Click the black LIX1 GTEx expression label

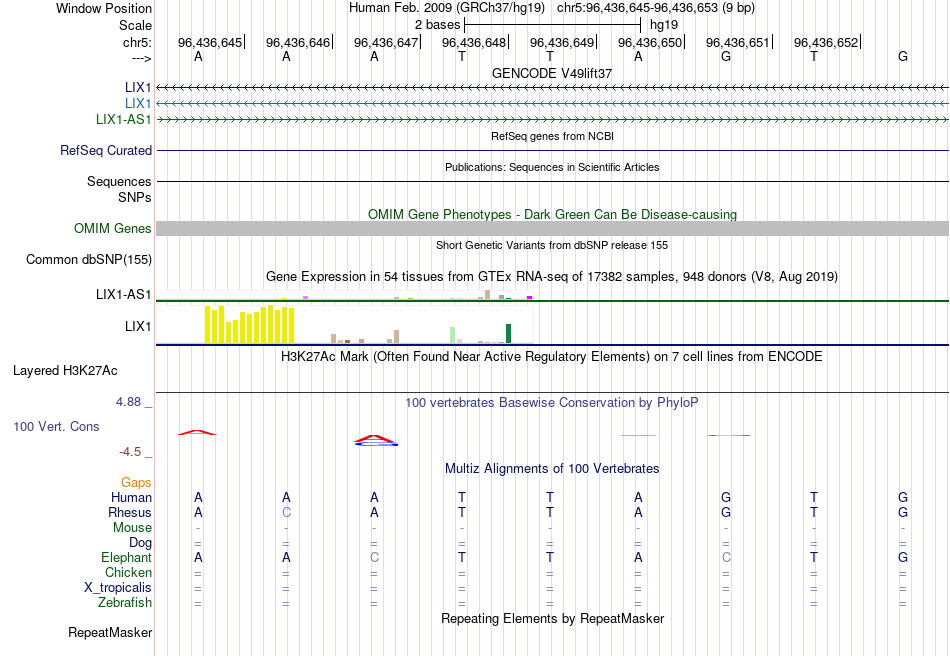point(138,326)
